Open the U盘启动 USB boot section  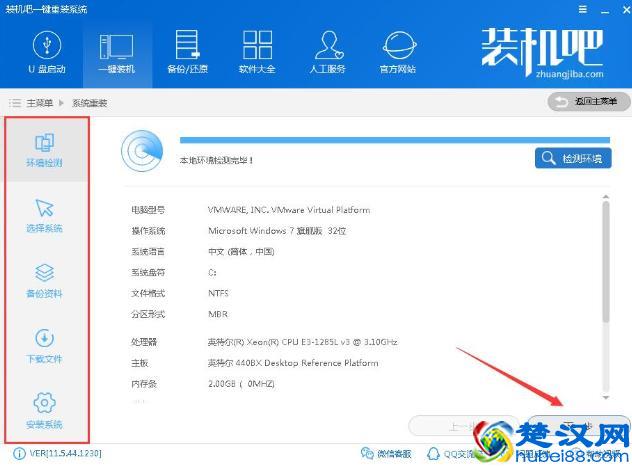click(x=47, y=52)
